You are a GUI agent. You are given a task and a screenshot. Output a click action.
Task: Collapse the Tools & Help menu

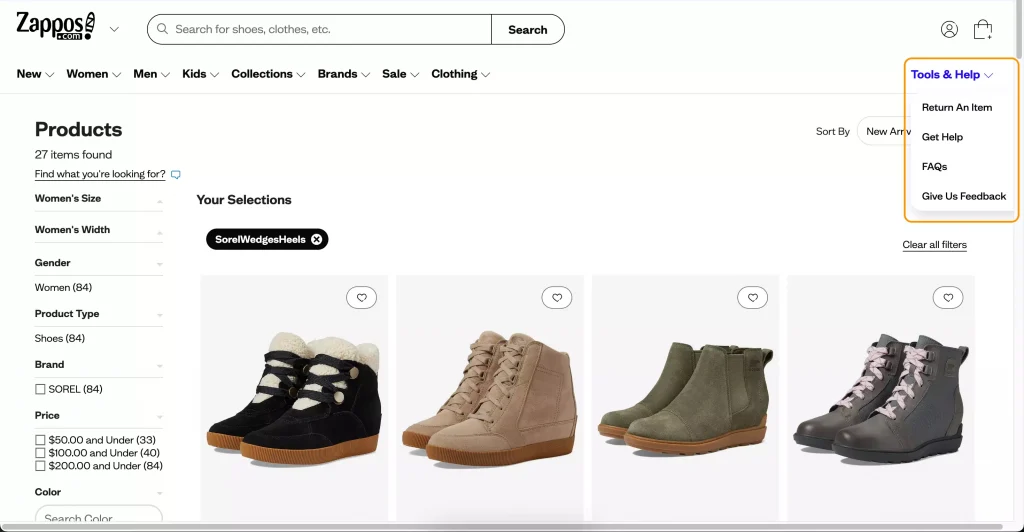coord(952,74)
